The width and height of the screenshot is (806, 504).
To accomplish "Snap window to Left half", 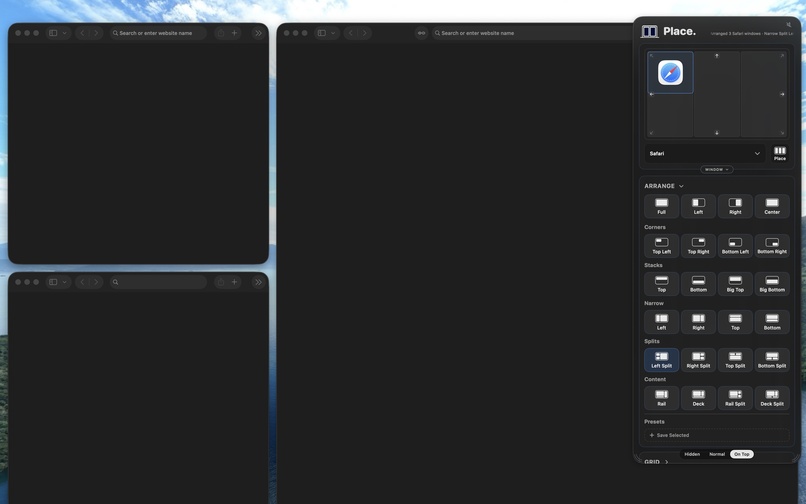I will [x=698, y=206].
